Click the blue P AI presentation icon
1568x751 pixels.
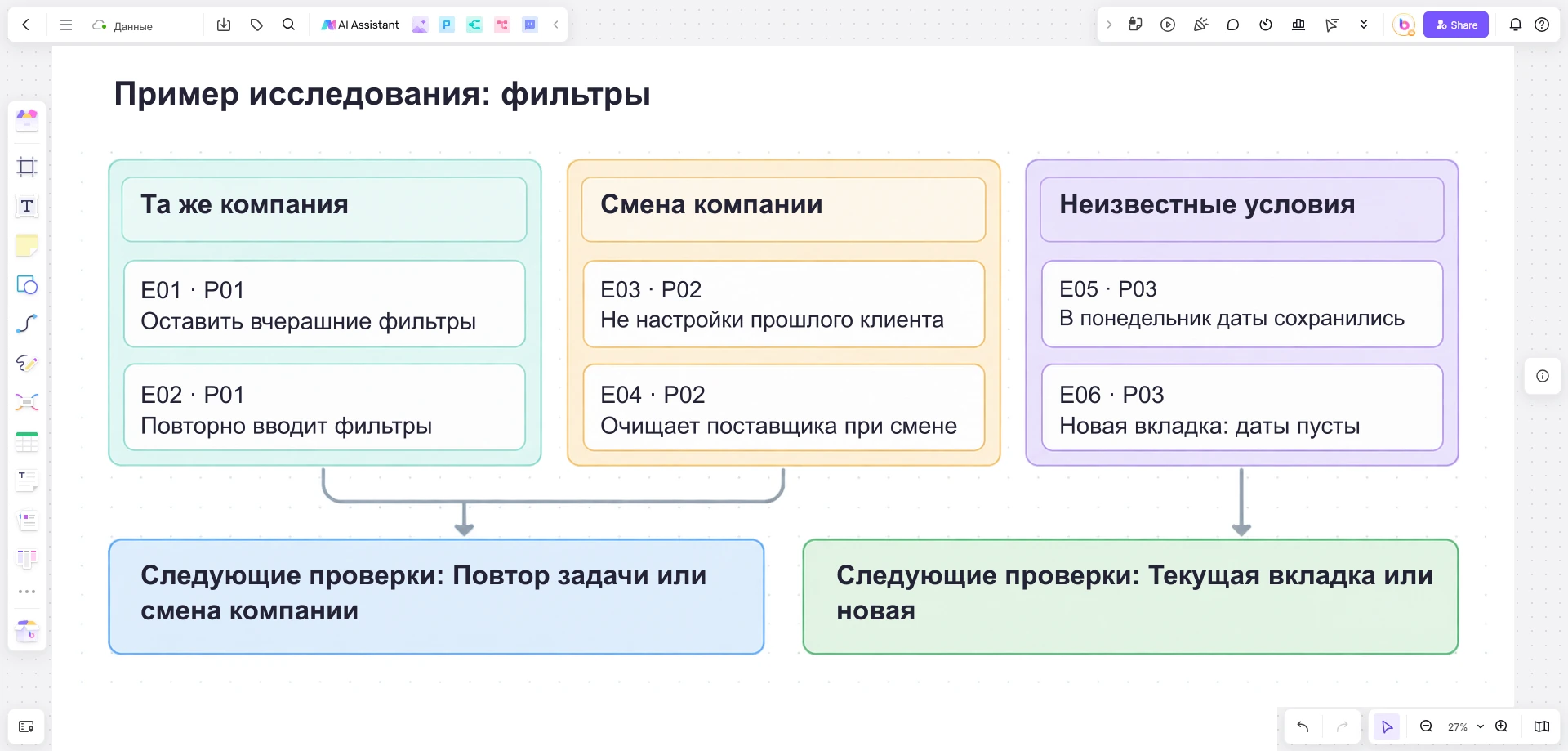[x=447, y=25]
